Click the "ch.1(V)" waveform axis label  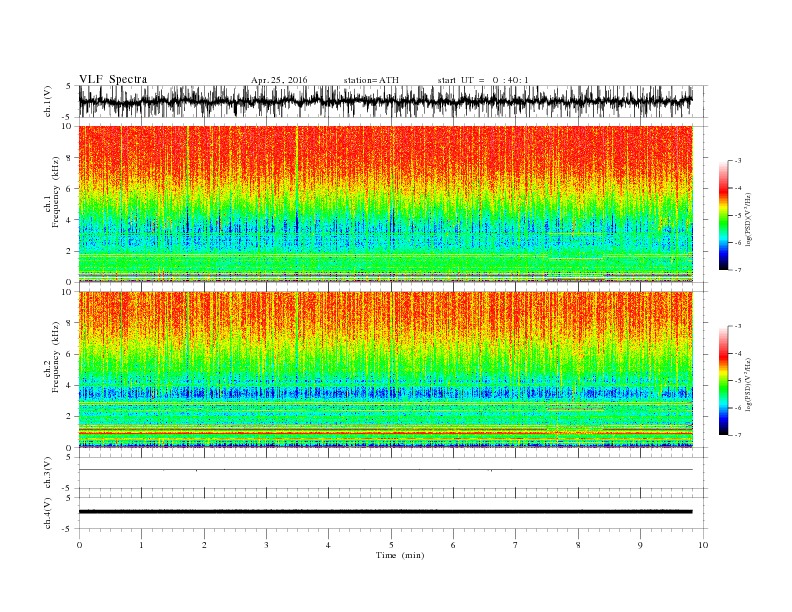point(48,101)
